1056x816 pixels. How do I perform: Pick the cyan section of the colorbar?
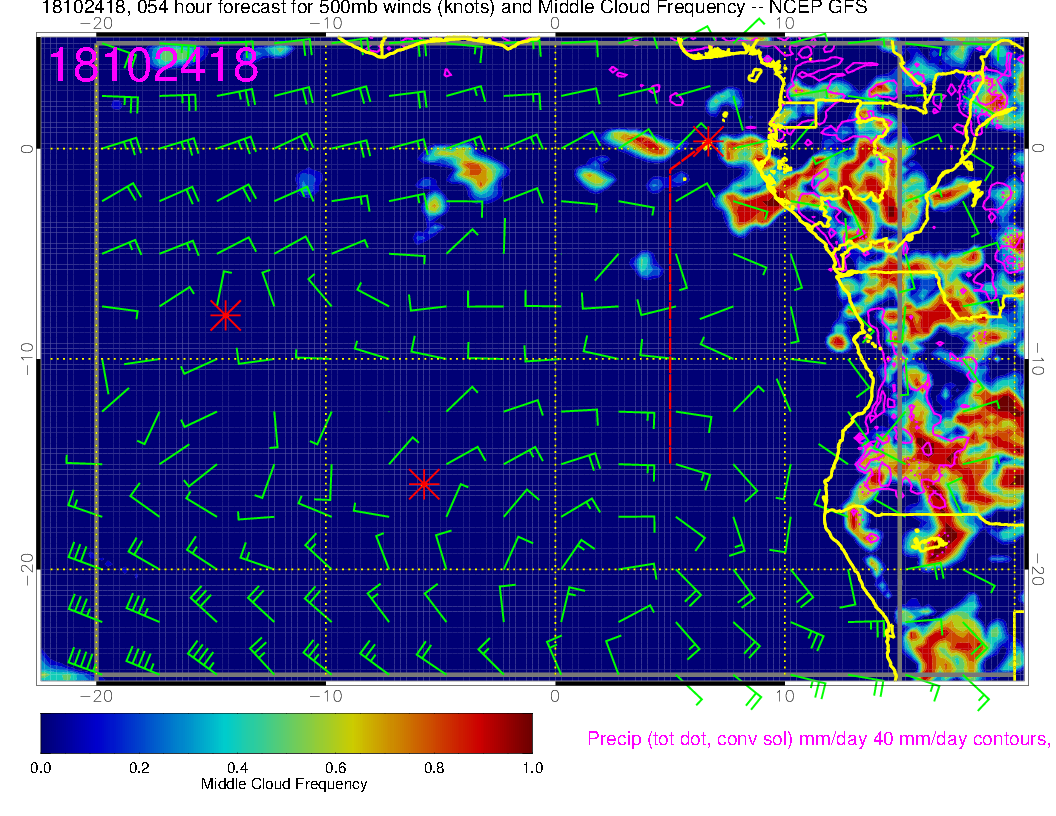(226, 733)
